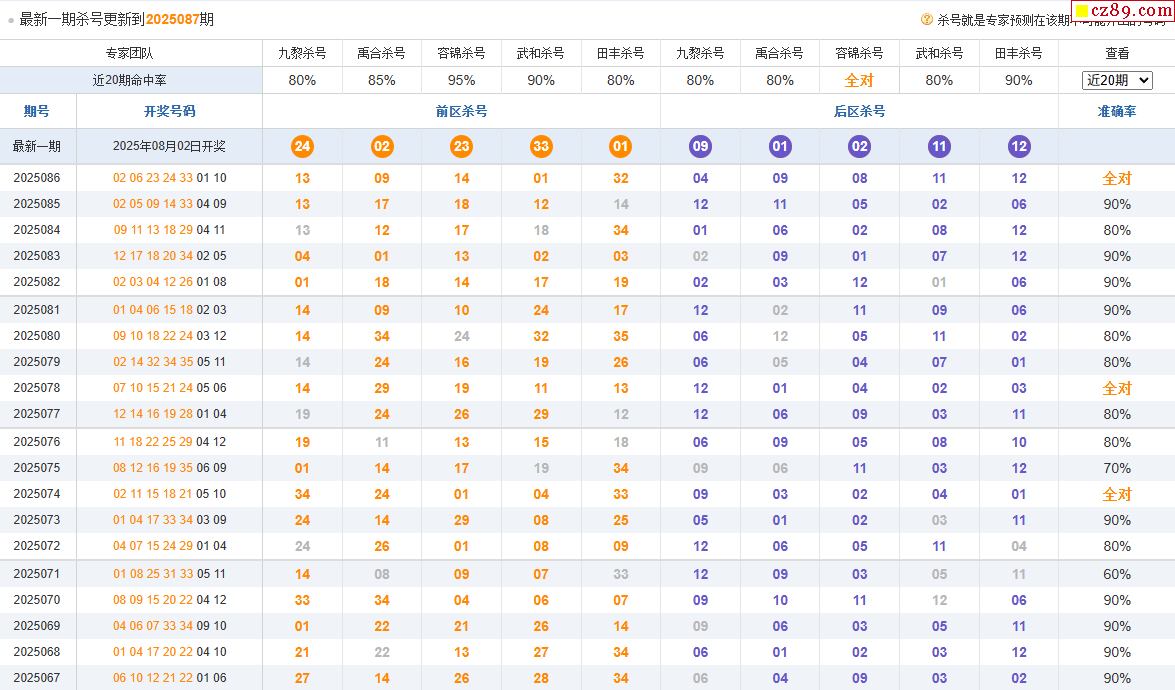1175x690 pixels.
Task: Click period number 2025067
Action: coord(37,678)
